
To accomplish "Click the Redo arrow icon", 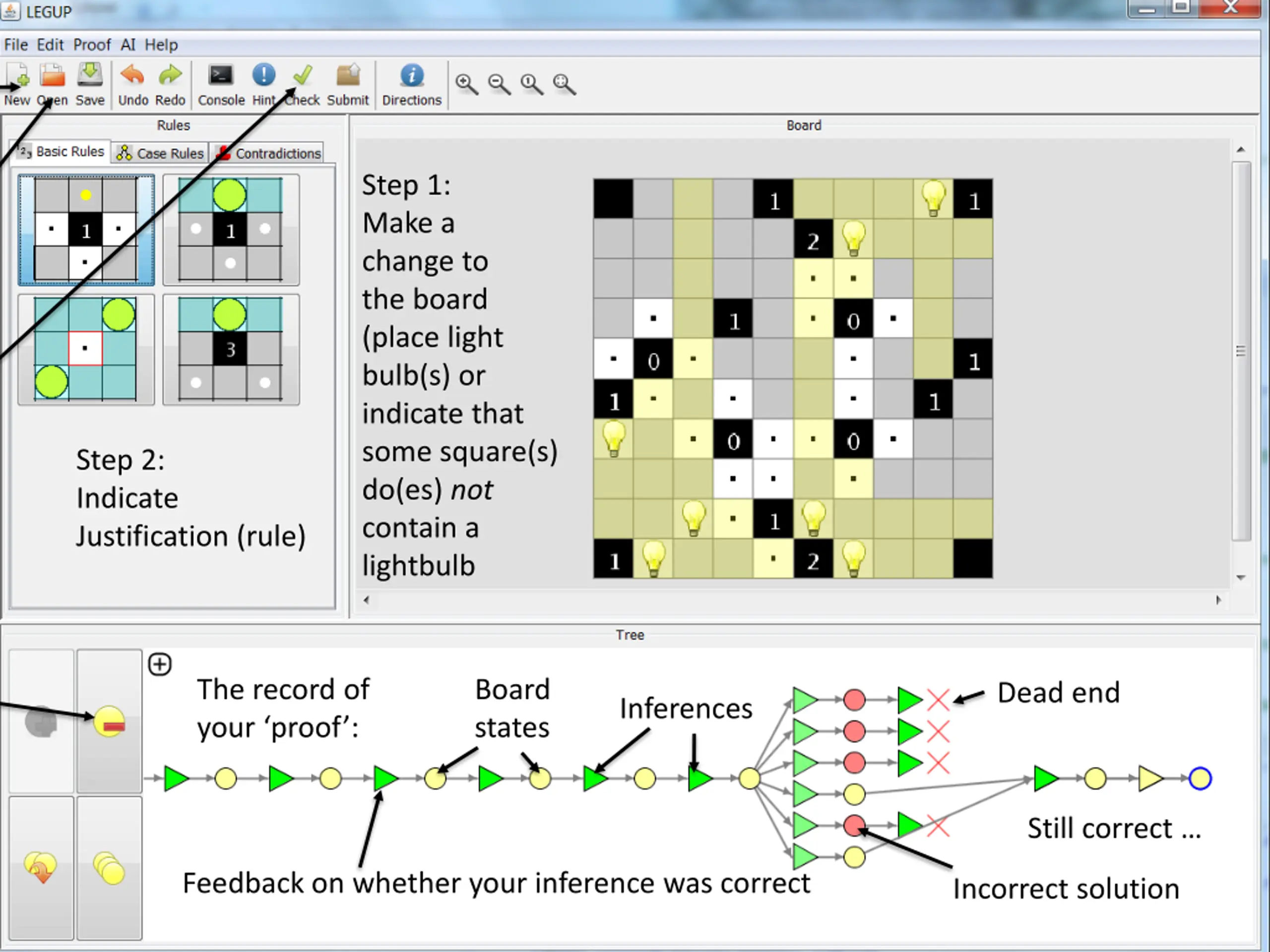I will tap(170, 77).
